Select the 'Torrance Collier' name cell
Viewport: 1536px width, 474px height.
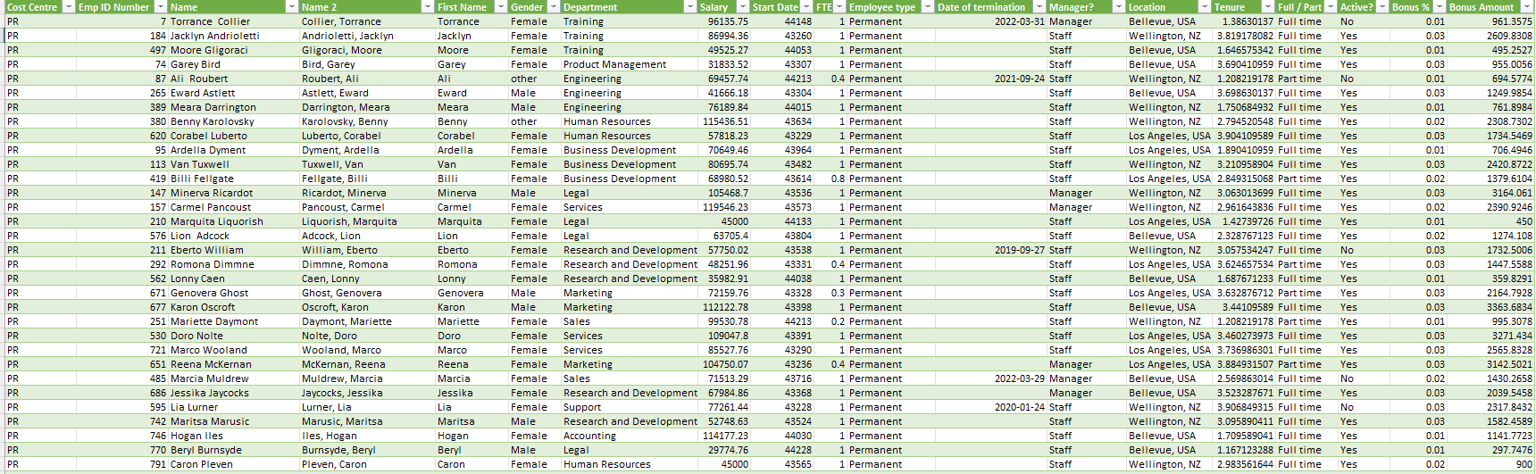pyautogui.click(x=233, y=21)
